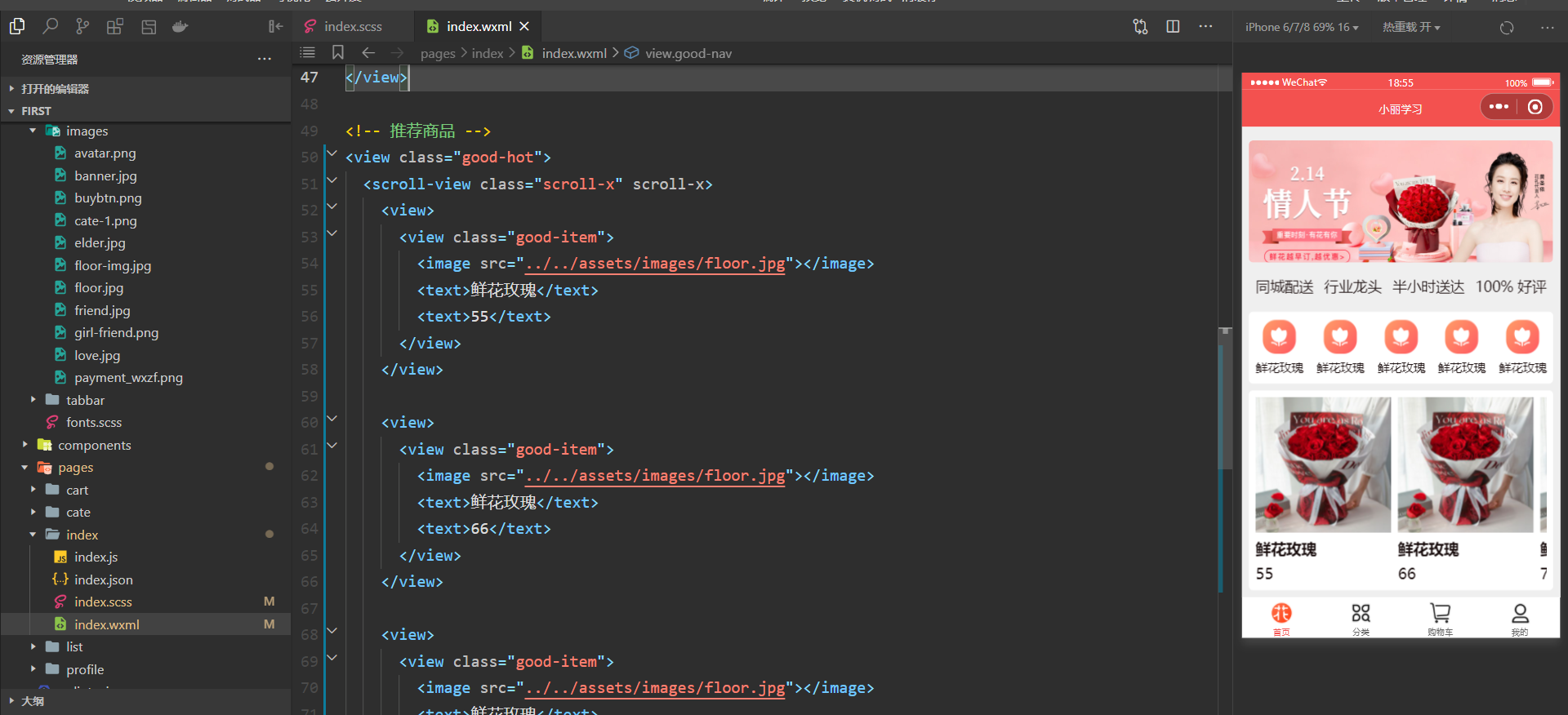
Task: Toggle the bookmark icon in the breadcrumb bar
Action: point(338,52)
